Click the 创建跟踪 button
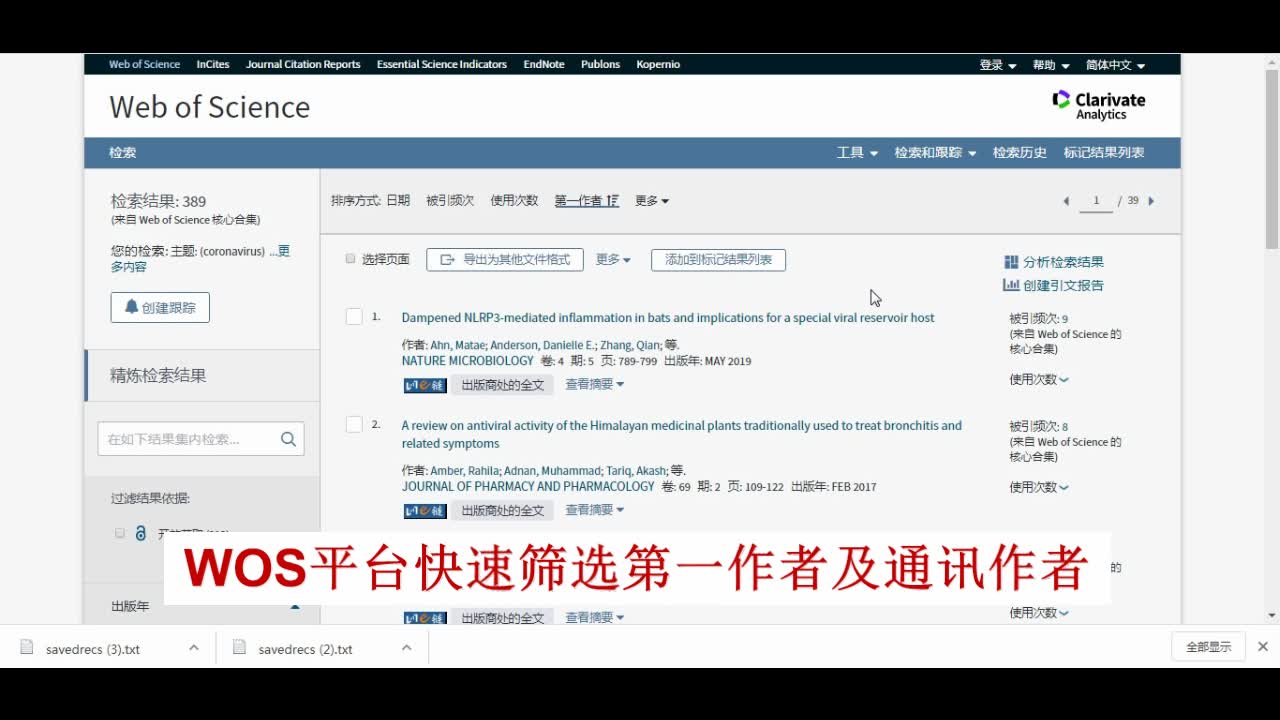 coord(160,307)
